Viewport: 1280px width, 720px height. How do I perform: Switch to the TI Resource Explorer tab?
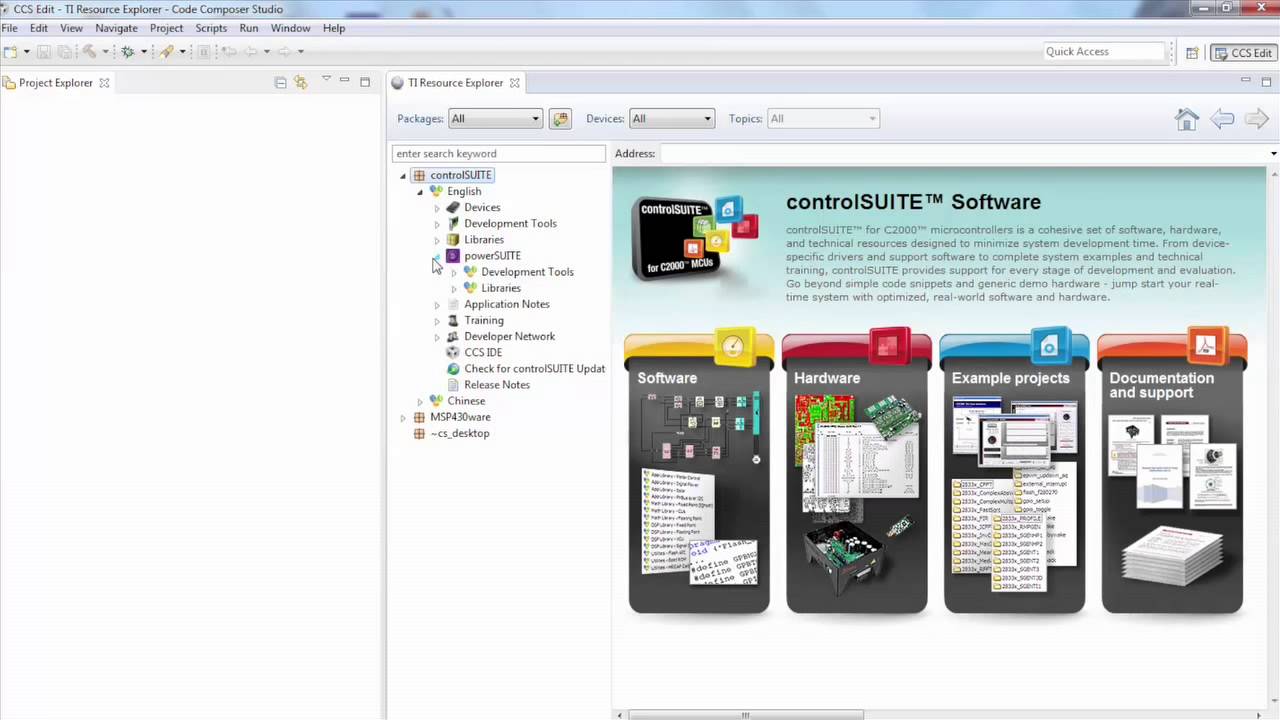(x=455, y=83)
